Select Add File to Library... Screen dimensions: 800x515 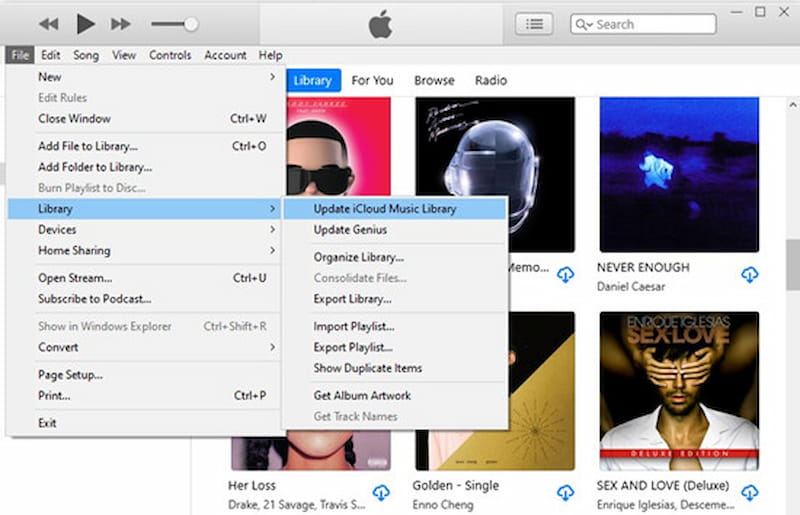coord(144,146)
